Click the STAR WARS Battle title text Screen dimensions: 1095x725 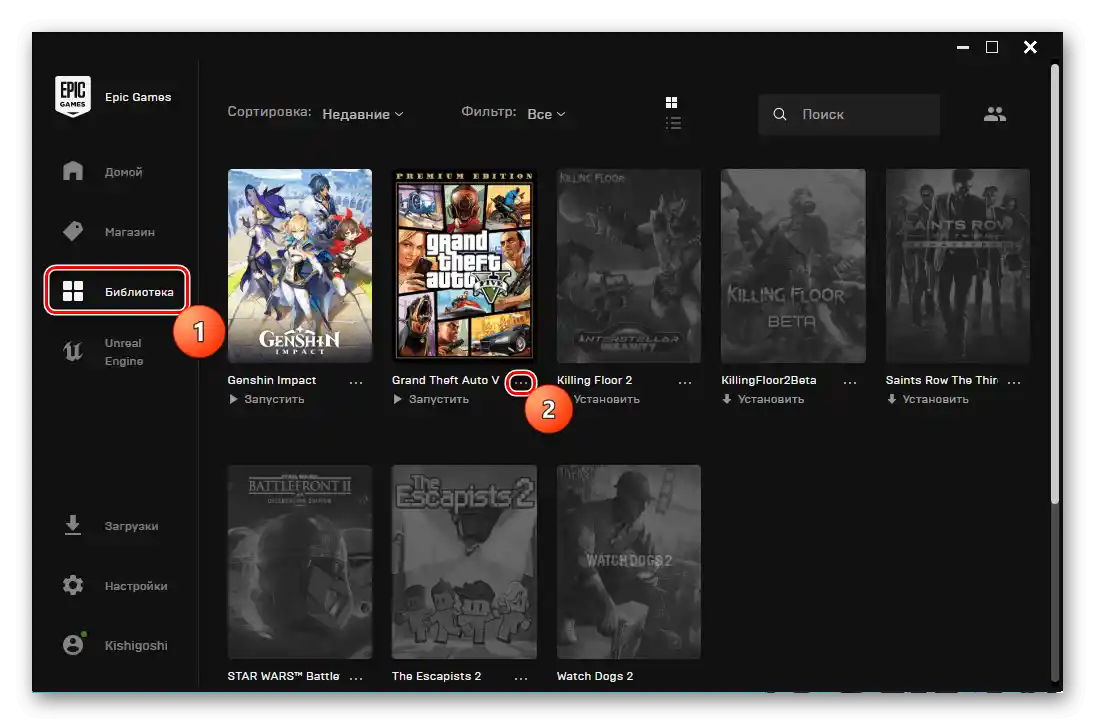click(x=284, y=676)
